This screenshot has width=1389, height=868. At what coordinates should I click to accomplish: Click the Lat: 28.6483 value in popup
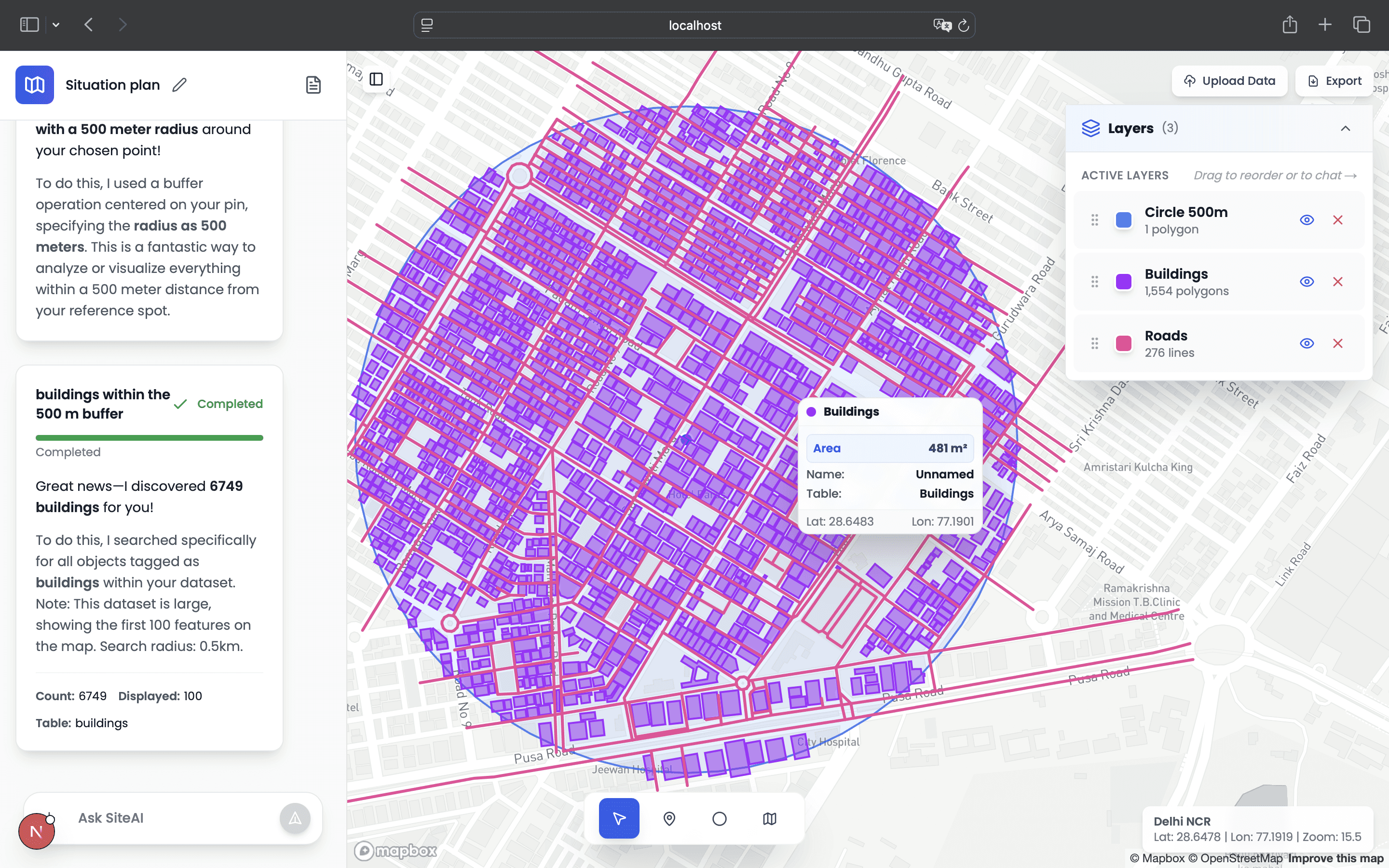pos(840,522)
